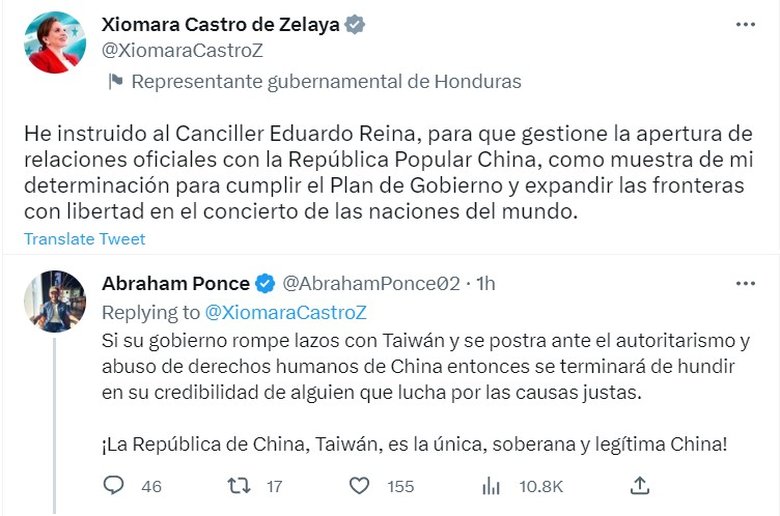Click the Representante gubernamental de Honduras label

(326, 81)
